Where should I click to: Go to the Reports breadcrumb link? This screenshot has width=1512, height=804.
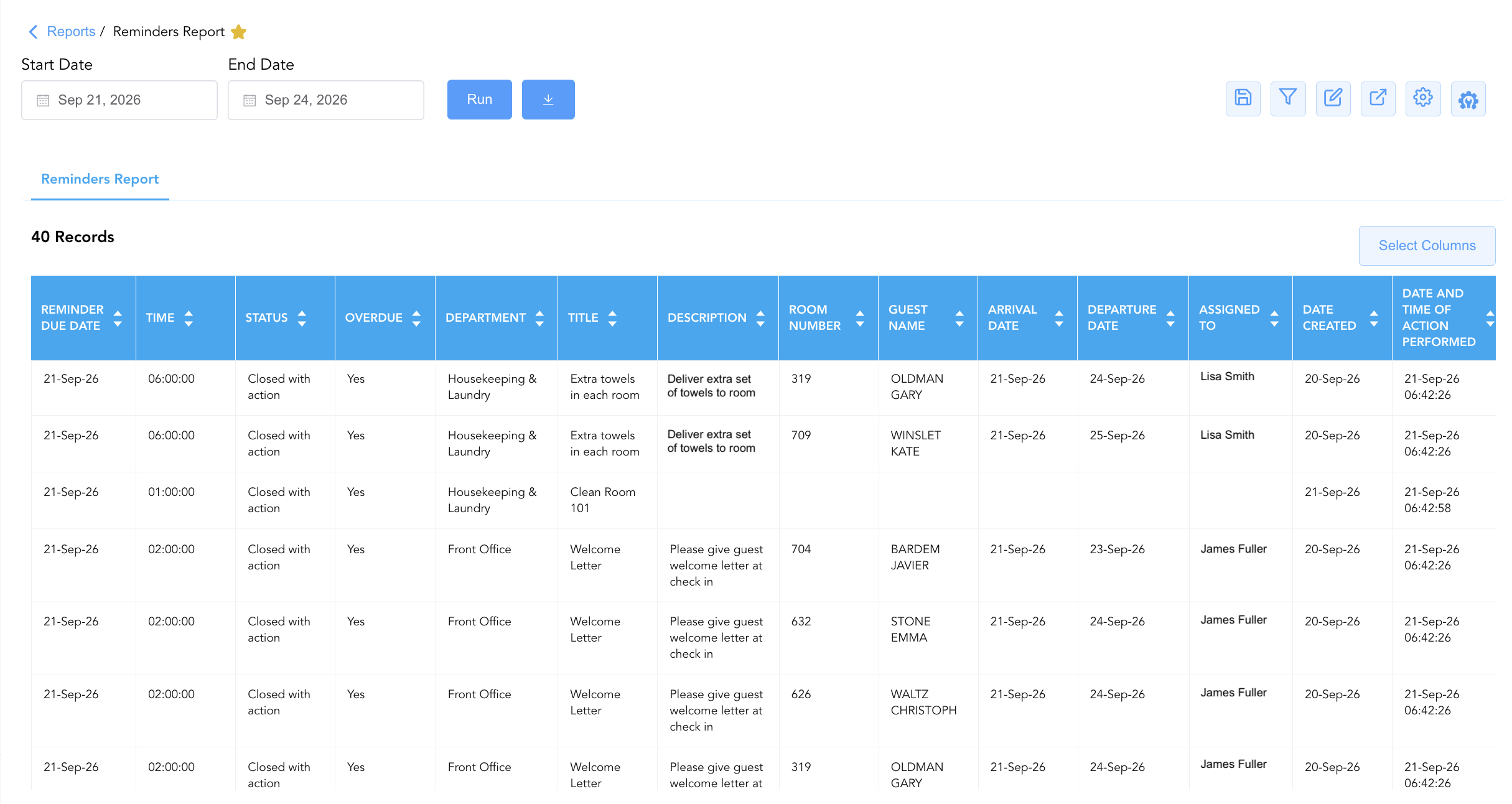pyautogui.click(x=71, y=31)
